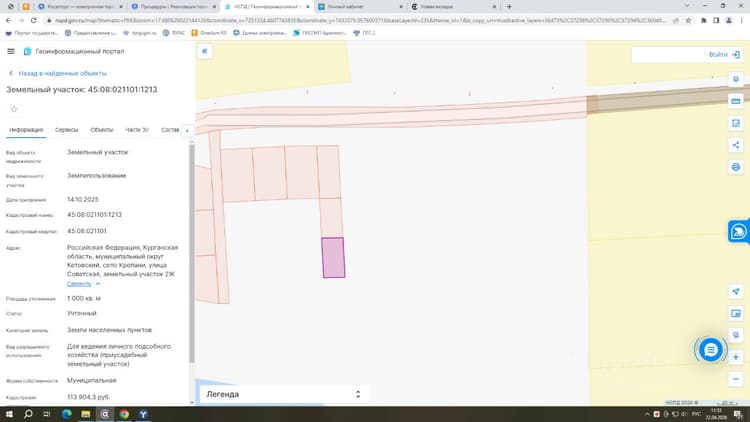This screenshot has height=422, width=750.
Task: Print the map with printer icon
Action: [x=736, y=167]
